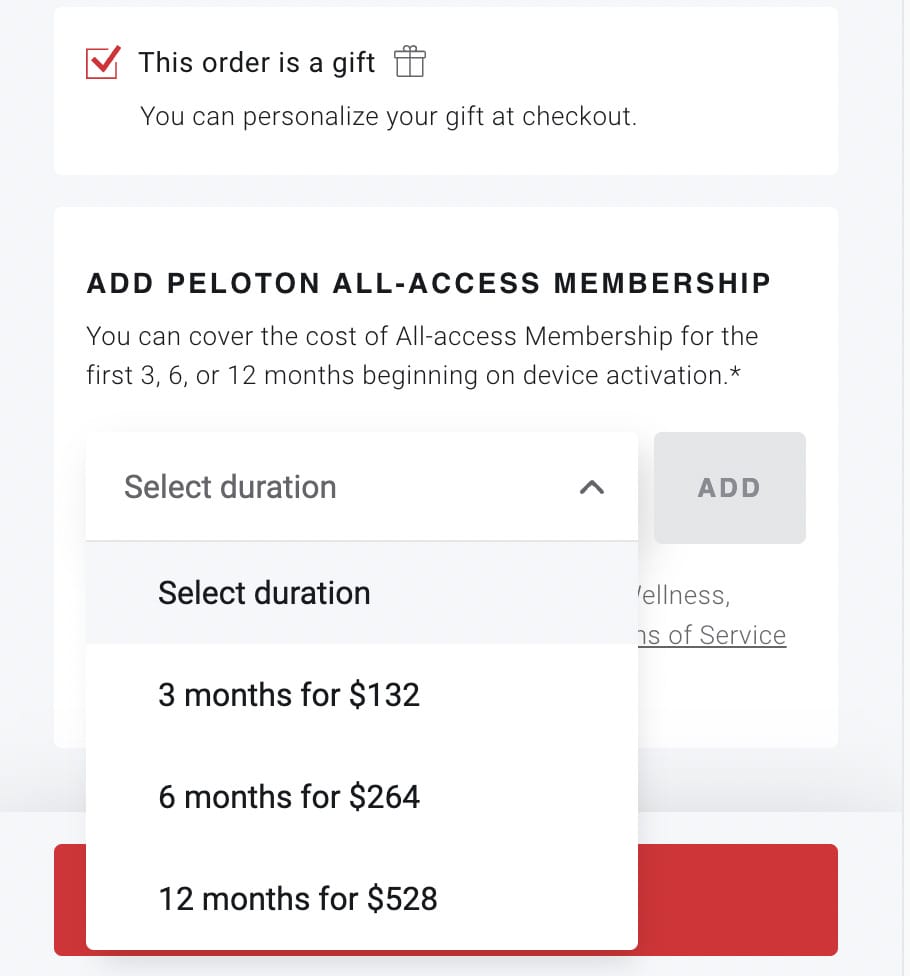Click the 'You can personalize your gift' text
This screenshot has height=976, width=910.
(388, 116)
